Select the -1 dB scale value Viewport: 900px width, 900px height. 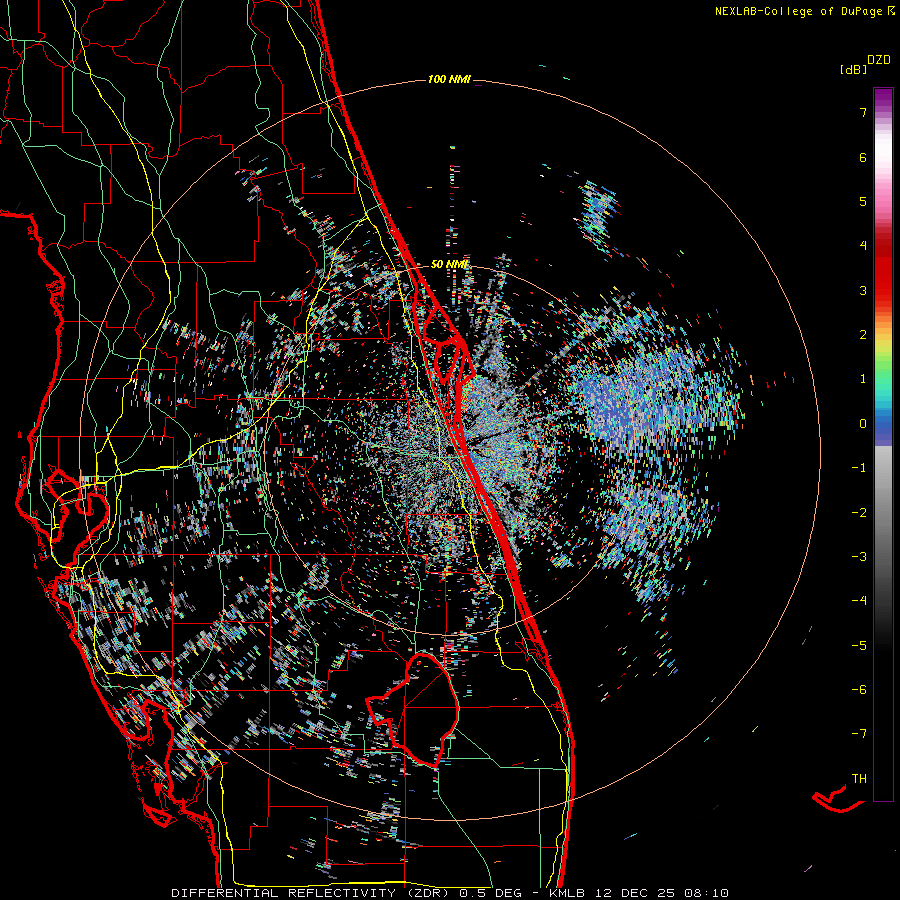click(859, 468)
